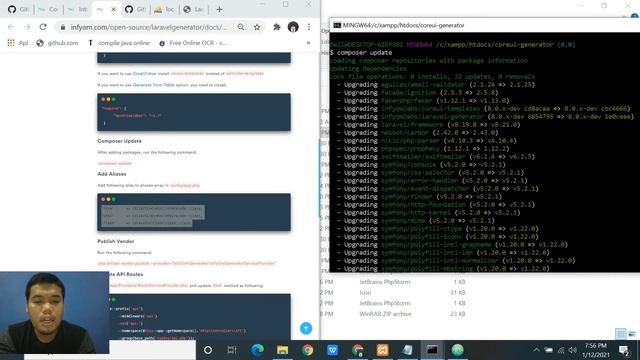Go forward in Chrome browser
The width and height of the screenshot is (640, 360).
(x=27, y=27)
